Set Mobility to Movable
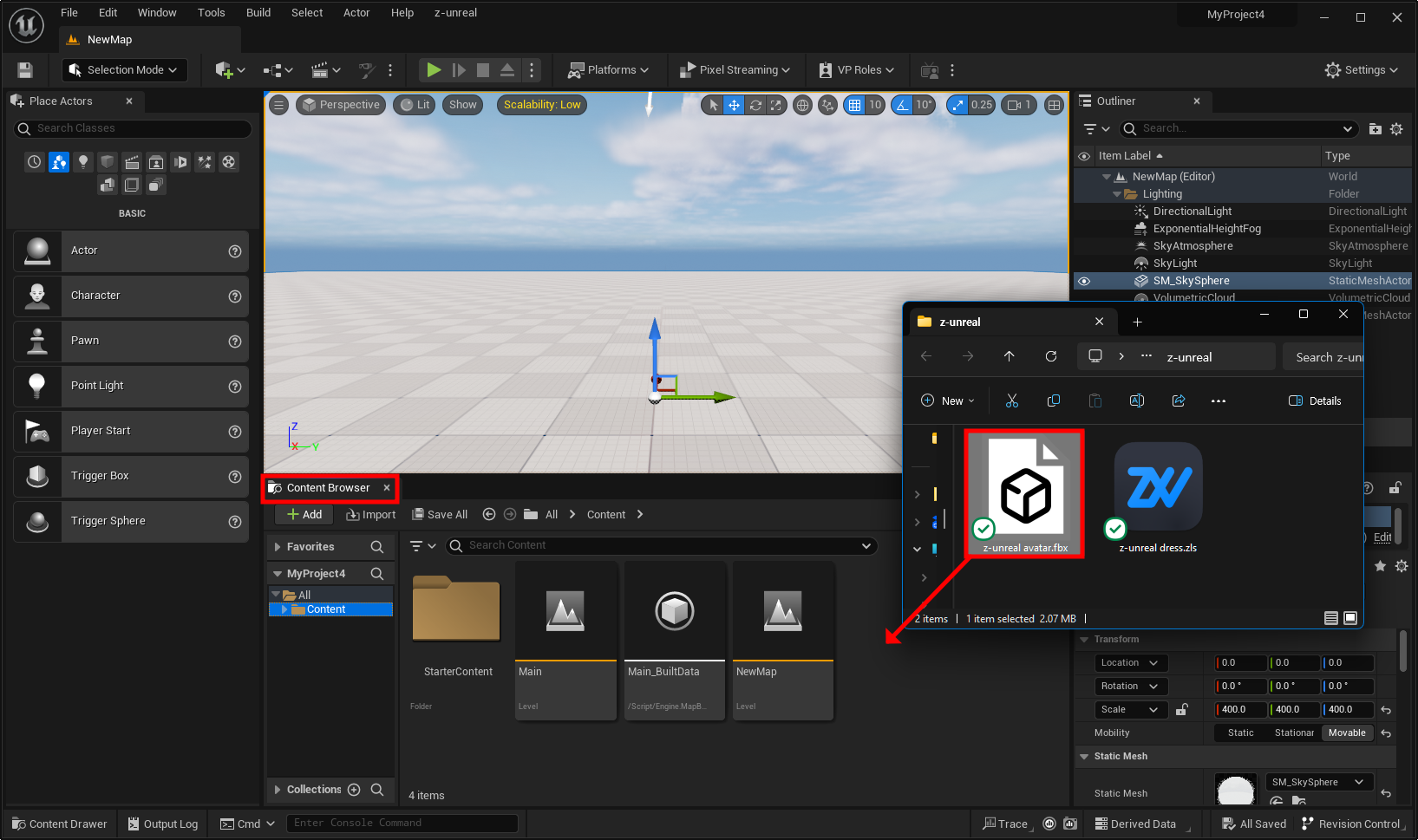Screen dimensions: 1418x840 click(1347, 733)
